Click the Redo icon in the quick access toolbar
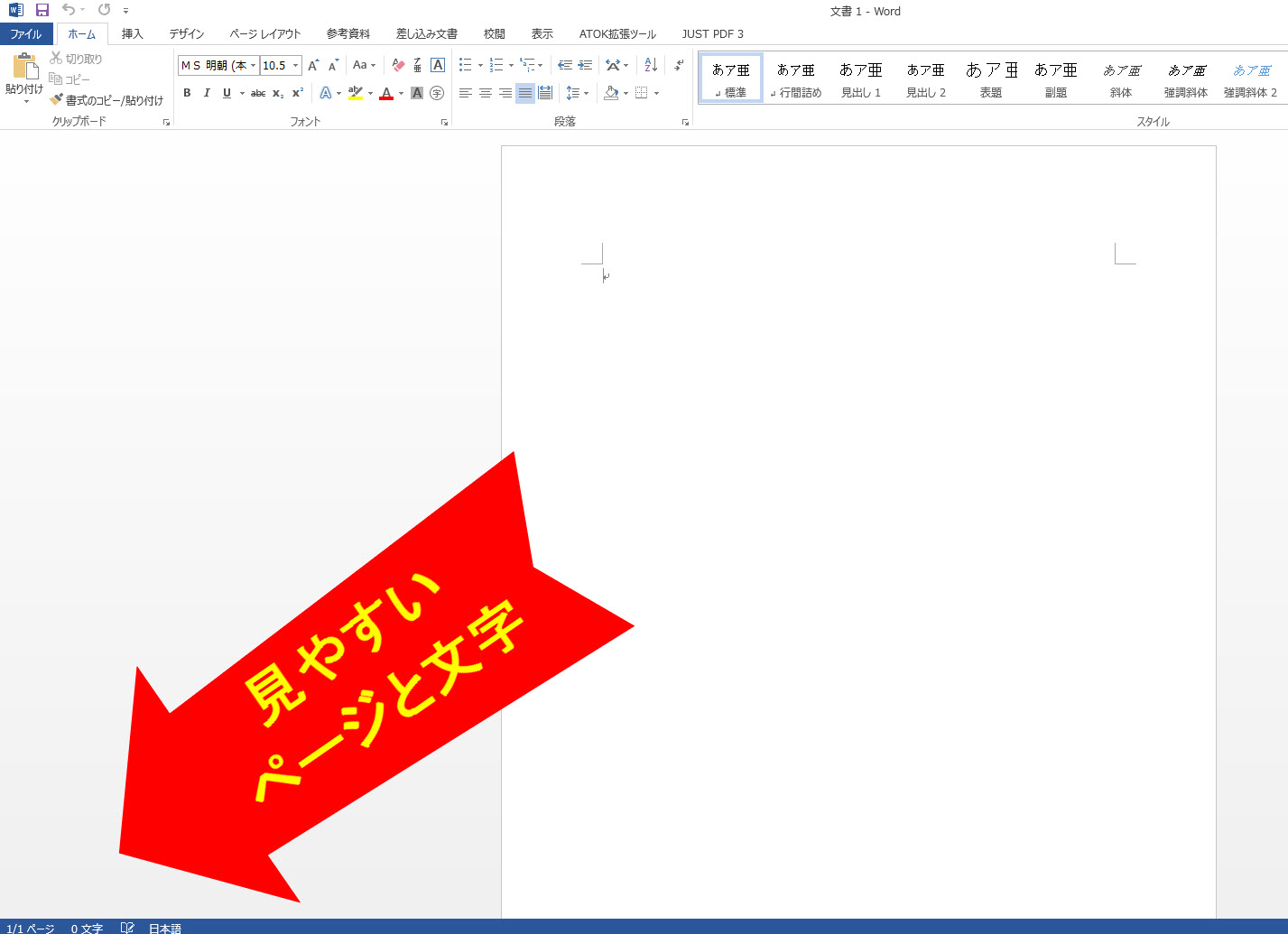 [104, 10]
